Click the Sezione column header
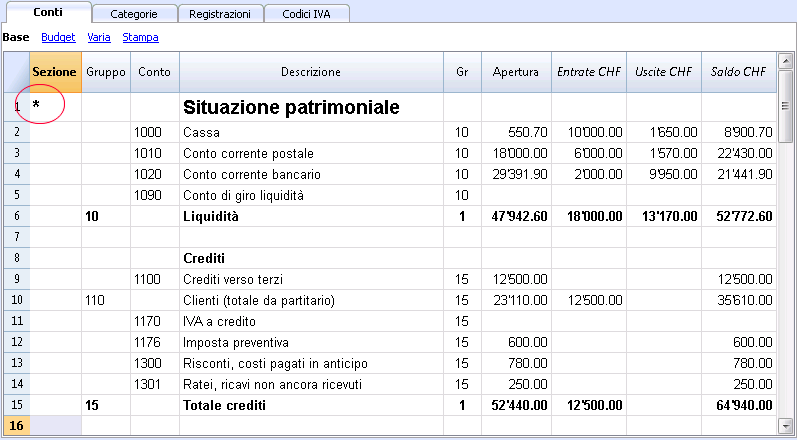 55,72
